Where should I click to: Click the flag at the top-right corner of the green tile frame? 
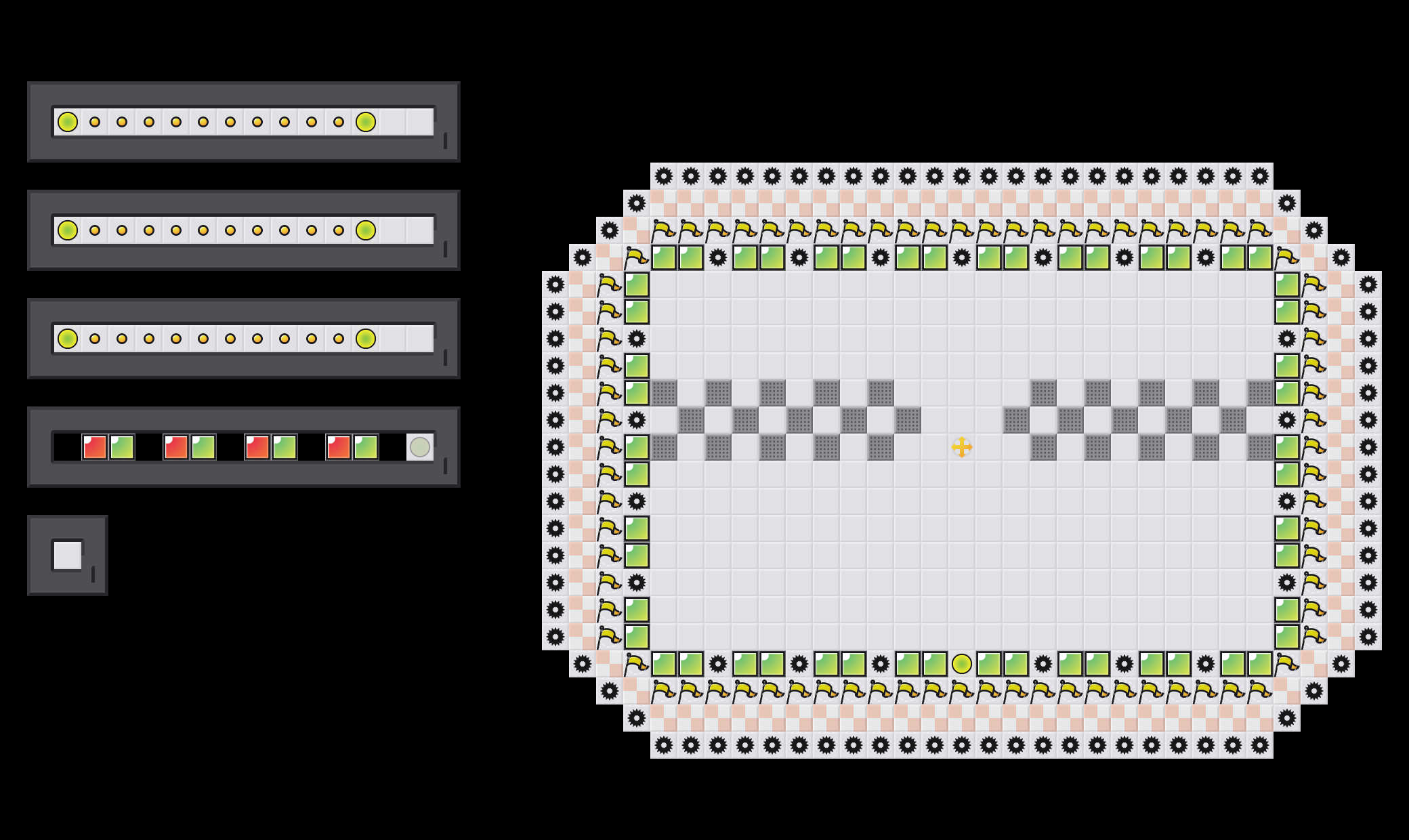[1287, 257]
